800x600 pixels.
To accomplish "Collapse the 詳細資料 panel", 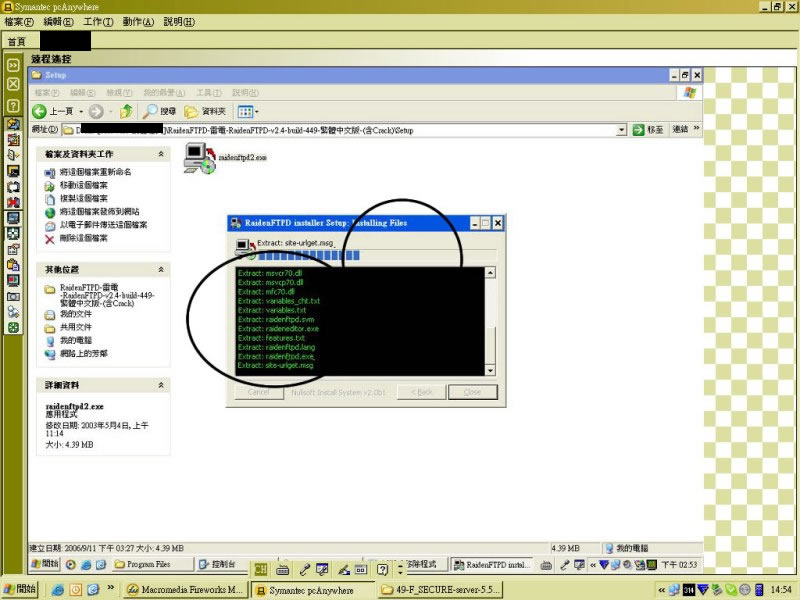I will [161, 385].
